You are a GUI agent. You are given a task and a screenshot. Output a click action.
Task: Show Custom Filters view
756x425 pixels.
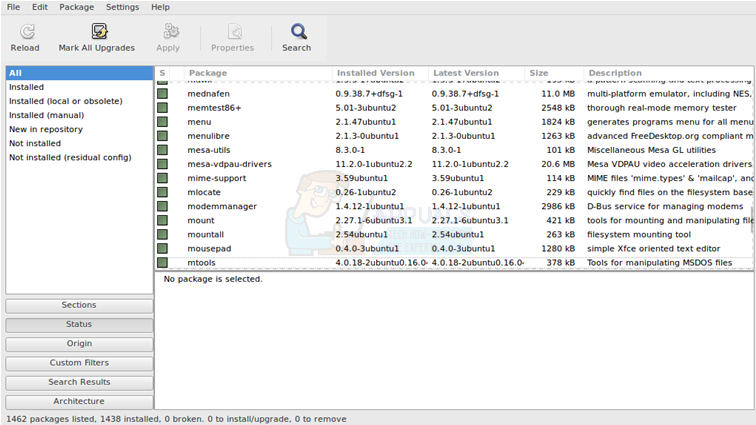pos(79,363)
